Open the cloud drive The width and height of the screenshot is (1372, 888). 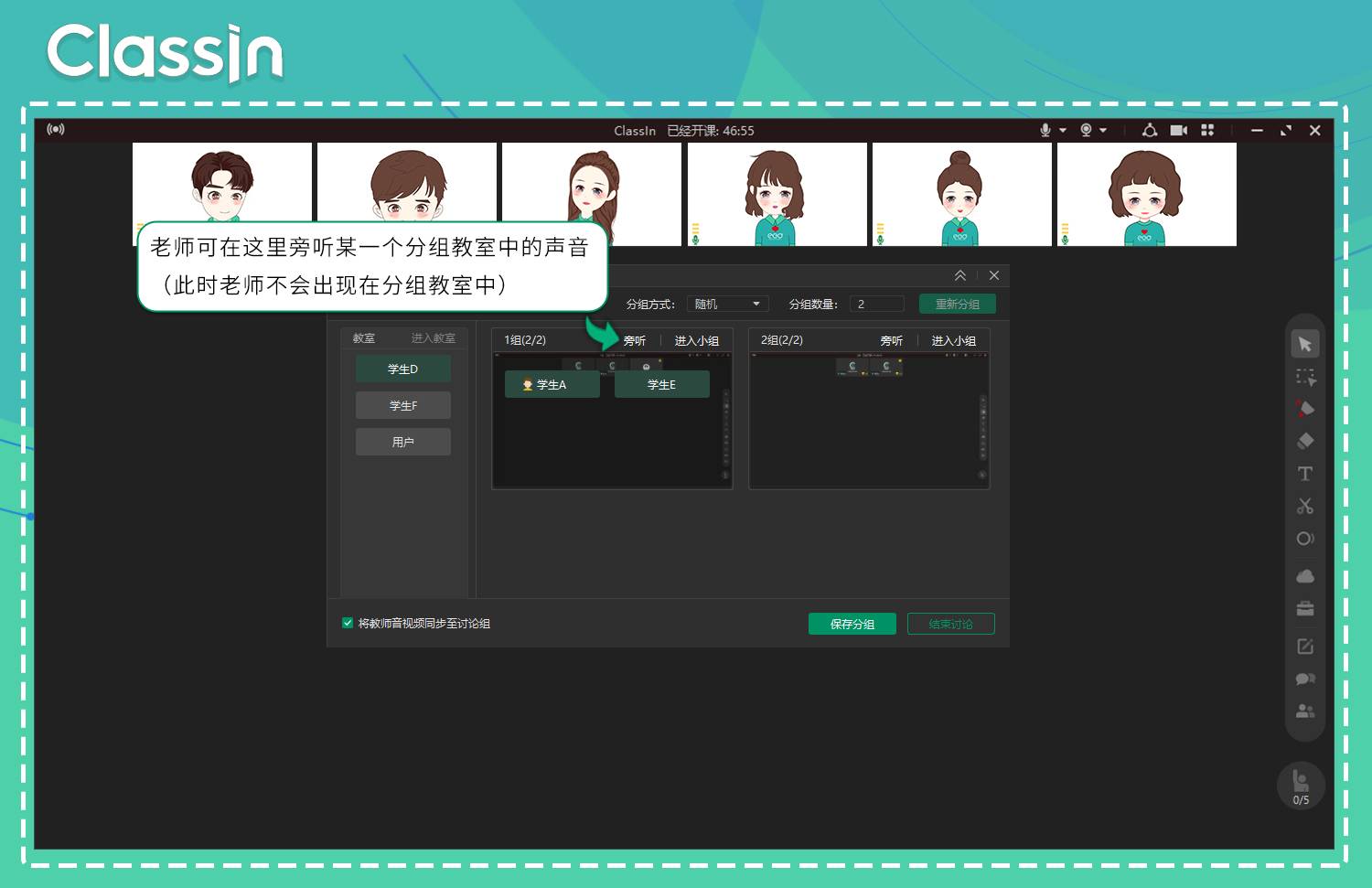[1305, 576]
